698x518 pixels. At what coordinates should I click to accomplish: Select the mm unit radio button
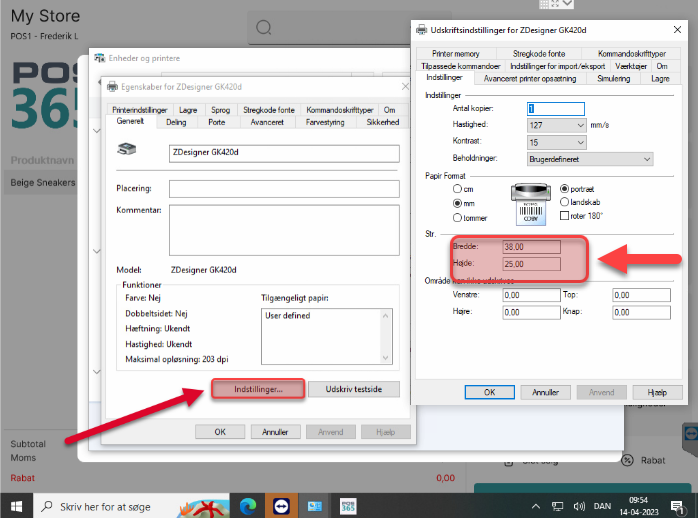pyautogui.click(x=457, y=203)
